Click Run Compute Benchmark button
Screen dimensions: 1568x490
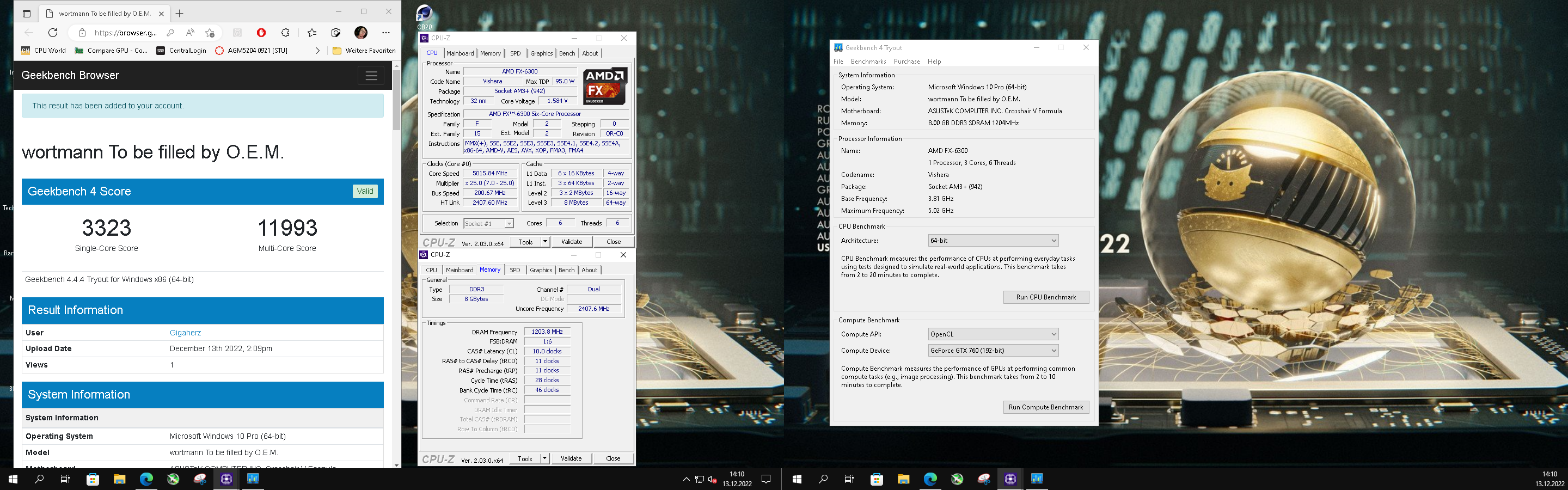click(x=1046, y=407)
